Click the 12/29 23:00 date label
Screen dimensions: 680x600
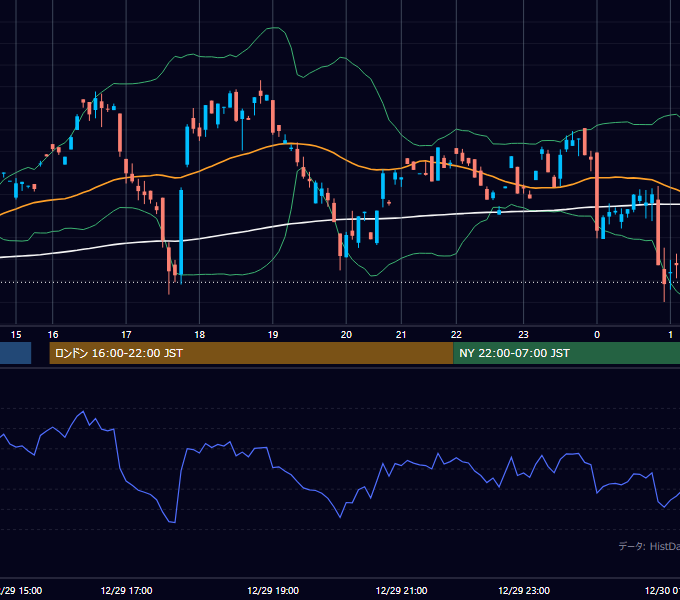pyautogui.click(x=524, y=590)
